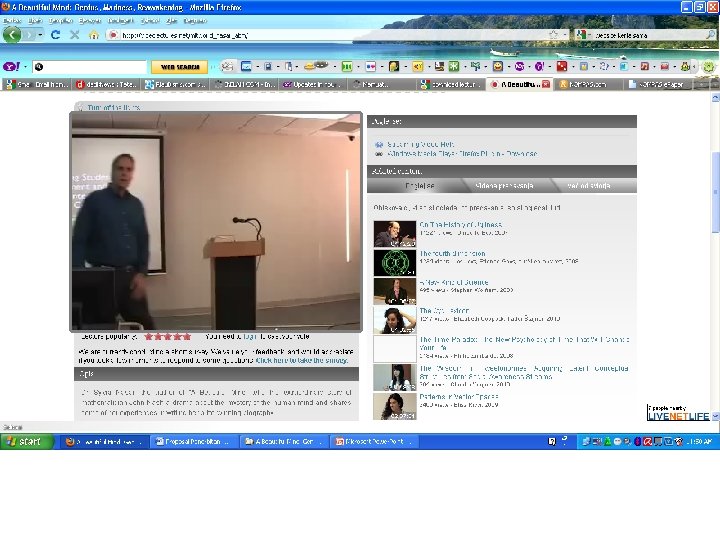Viewport: 720px width, 540px height.
Task: Select the first related lectures tab
Action: (x=420, y=186)
